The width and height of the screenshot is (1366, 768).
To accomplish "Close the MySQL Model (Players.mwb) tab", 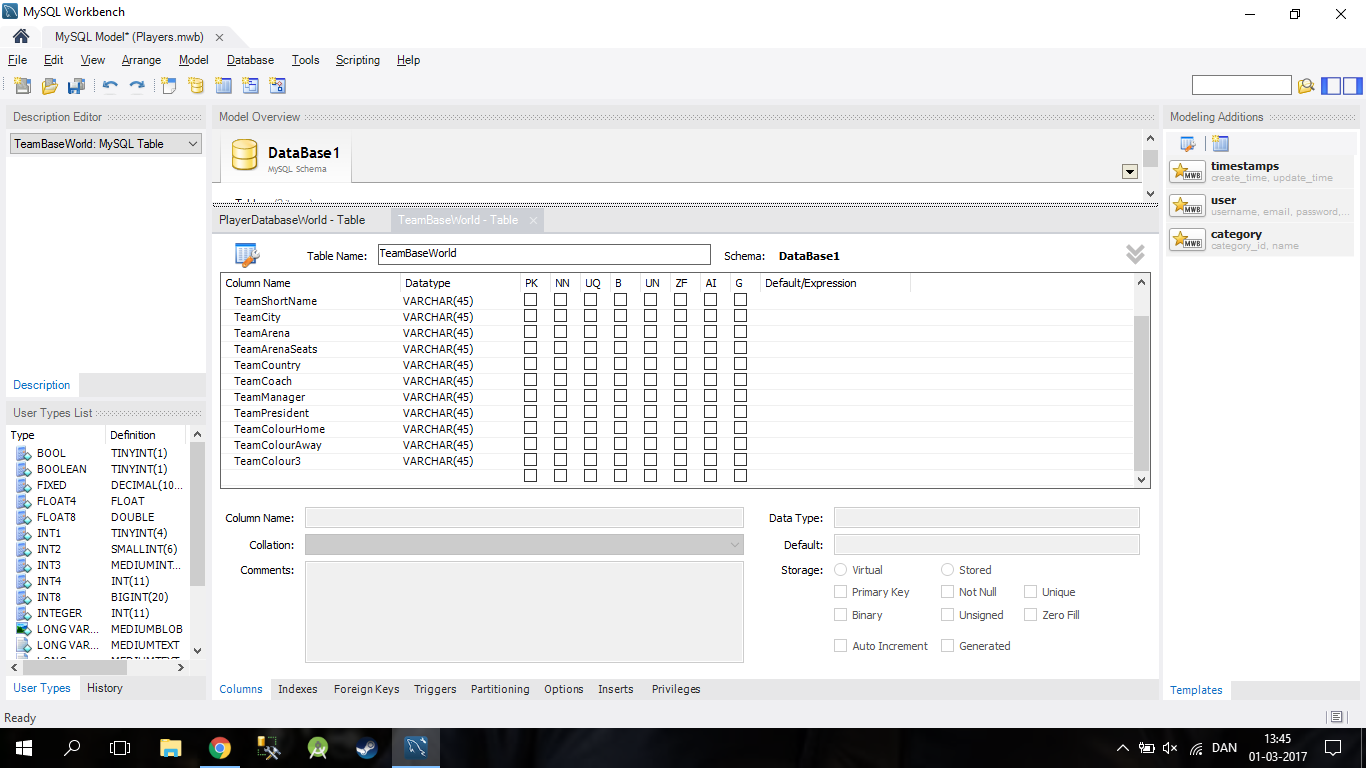I will pos(220,37).
